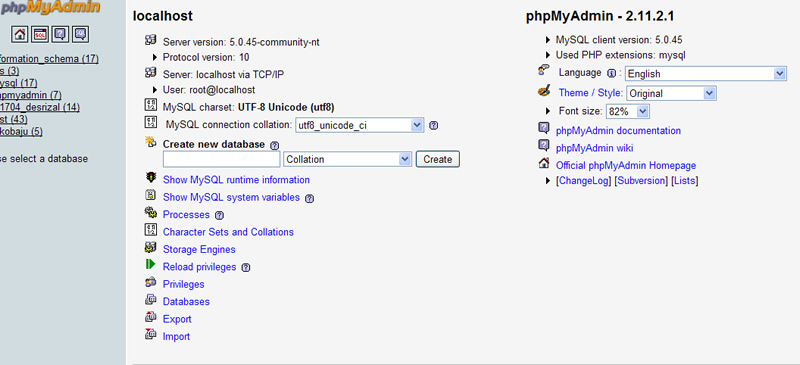Click the Storage Engines icon

tap(151, 247)
